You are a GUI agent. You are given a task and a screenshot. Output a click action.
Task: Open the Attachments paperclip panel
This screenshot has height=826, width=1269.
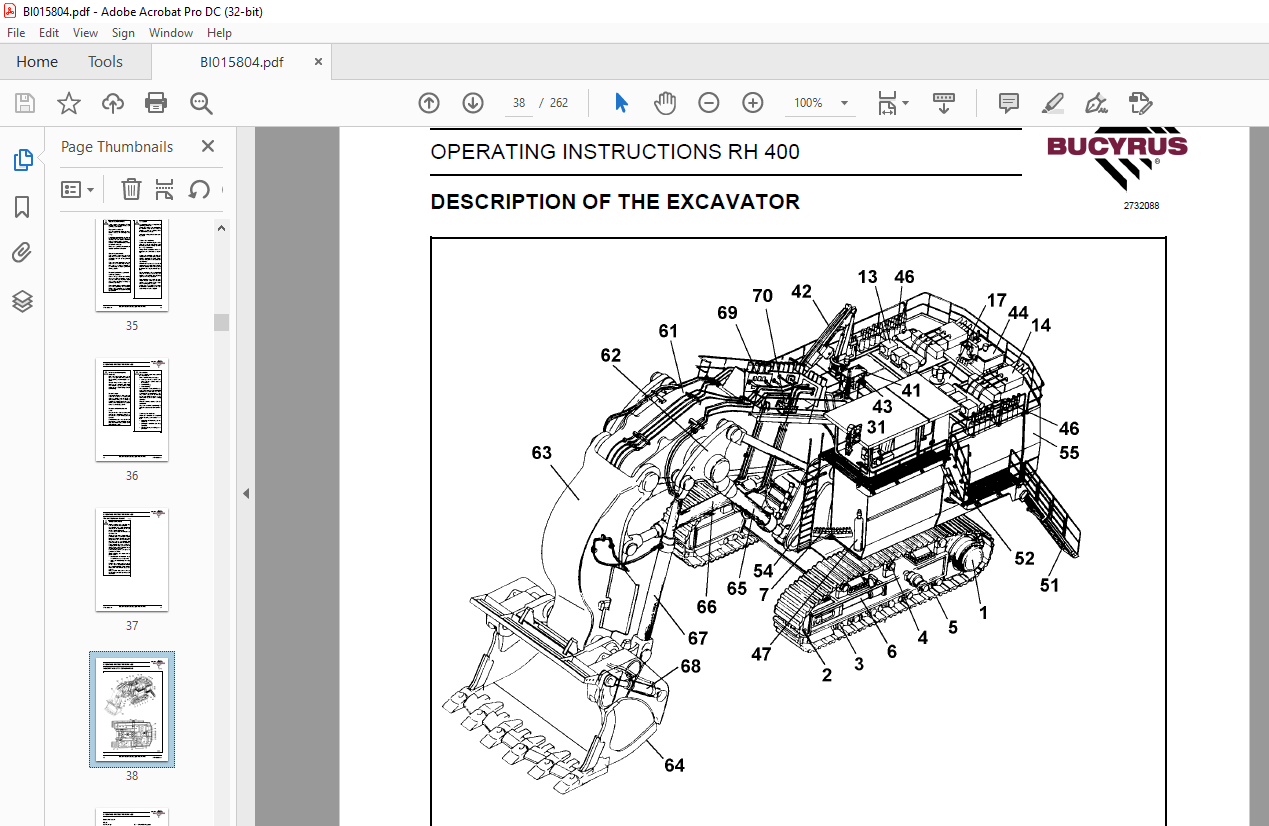(22, 253)
